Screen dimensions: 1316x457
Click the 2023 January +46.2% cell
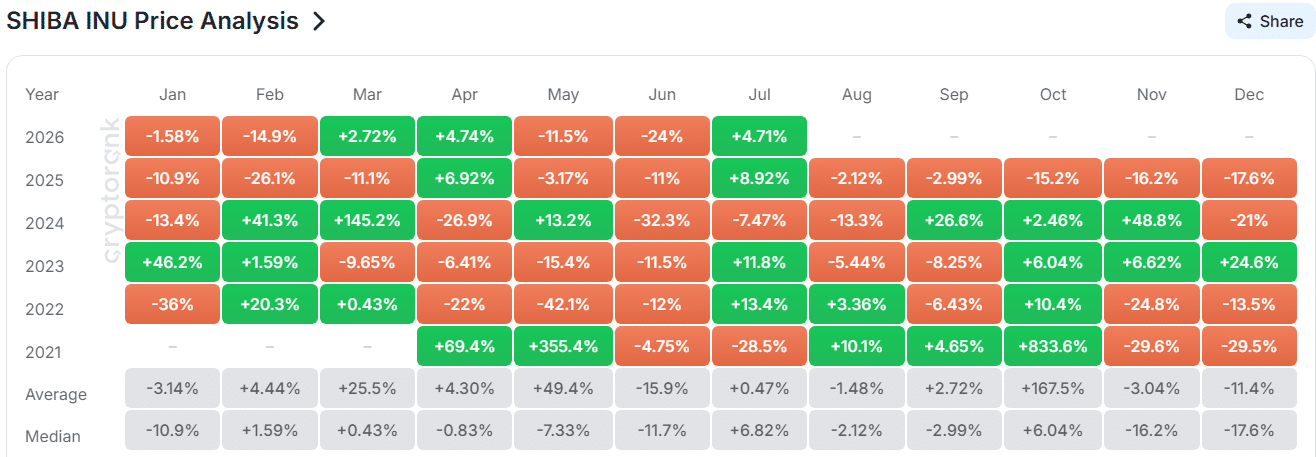[x=173, y=262]
